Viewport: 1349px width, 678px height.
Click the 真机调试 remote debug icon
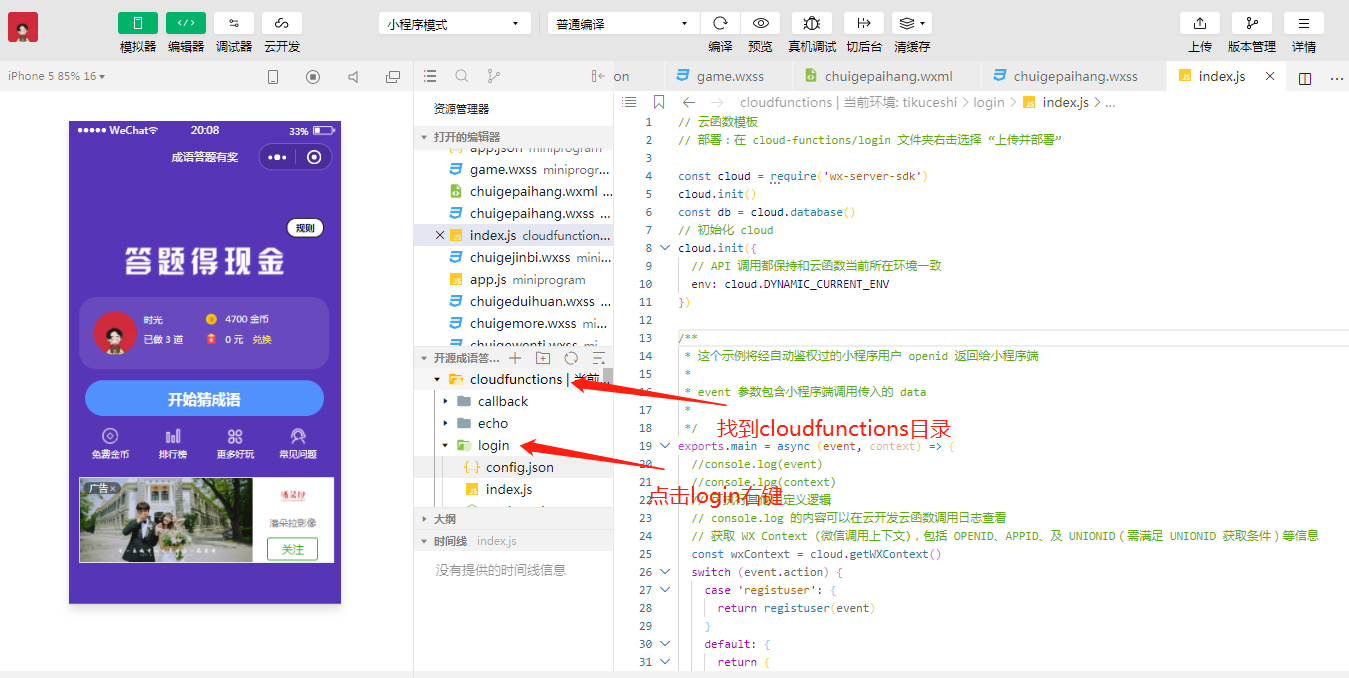812,23
